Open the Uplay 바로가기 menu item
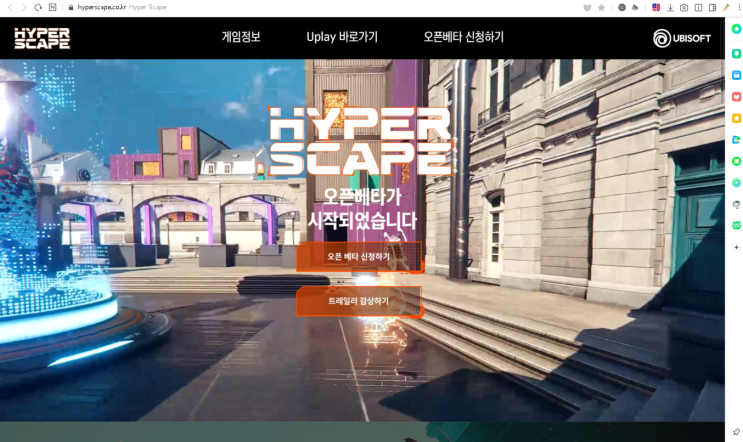743x442 pixels. pyautogui.click(x=342, y=37)
